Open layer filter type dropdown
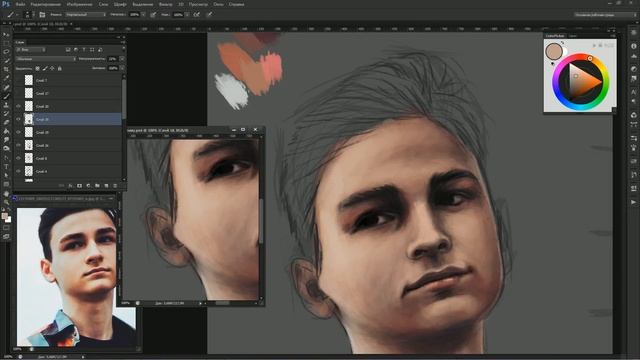 pos(30,49)
